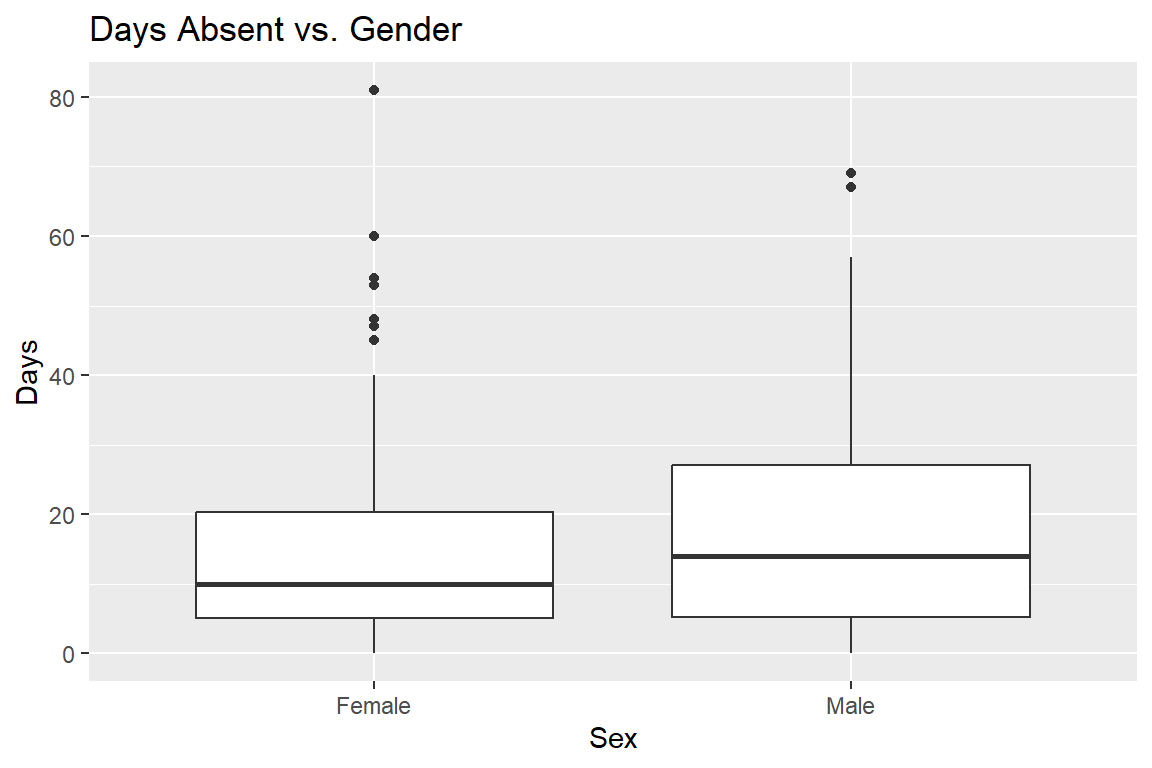Click the Sex axis title
1152x768 pixels.
613,739
